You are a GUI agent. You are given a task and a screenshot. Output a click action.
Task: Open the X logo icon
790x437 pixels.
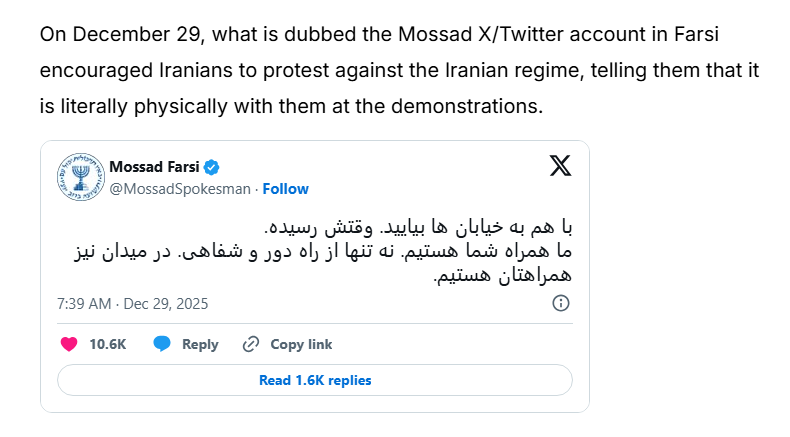tap(561, 166)
